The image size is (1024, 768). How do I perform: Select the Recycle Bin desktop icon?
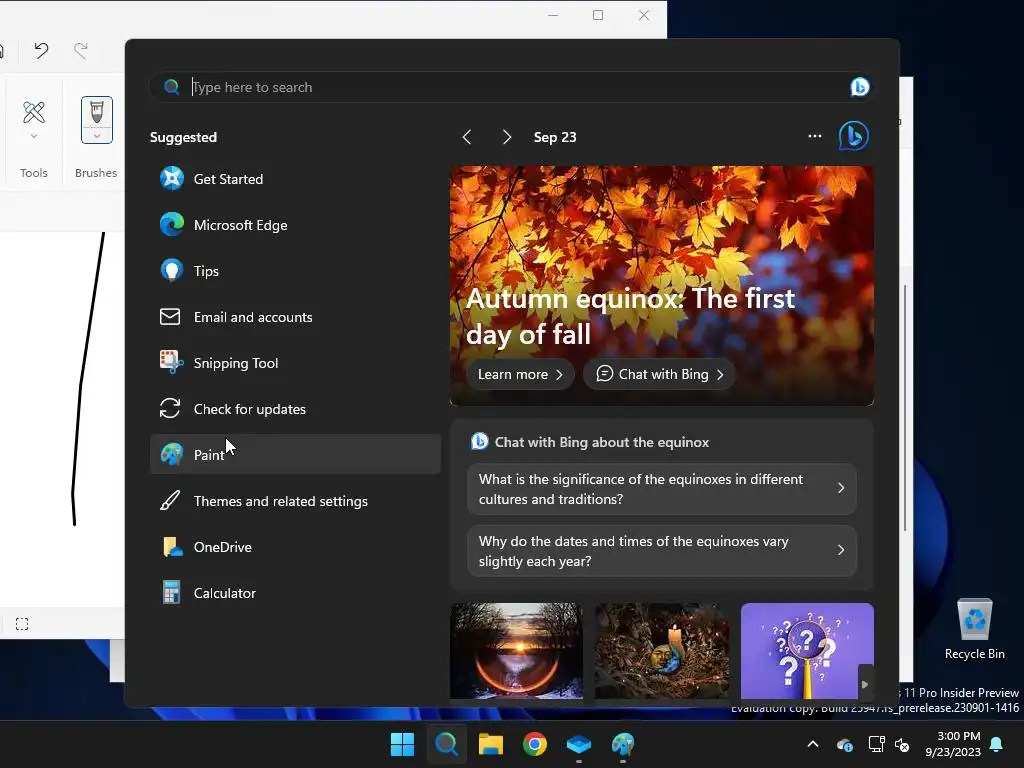(x=974, y=629)
